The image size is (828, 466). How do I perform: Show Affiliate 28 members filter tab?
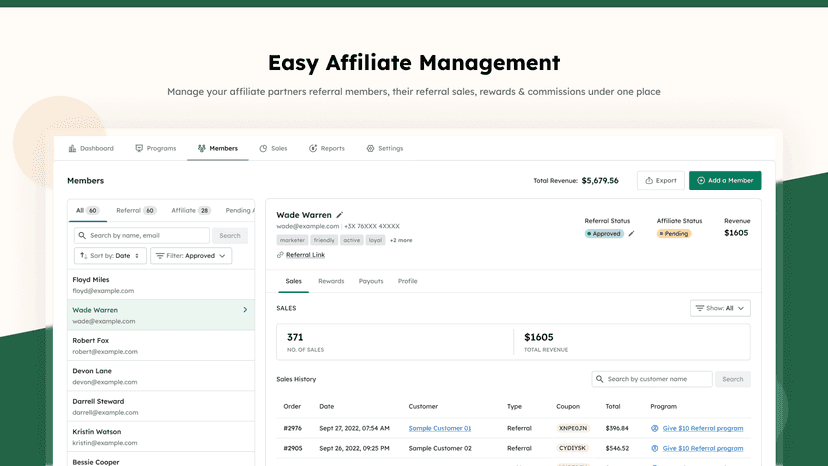[x=191, y=210]
